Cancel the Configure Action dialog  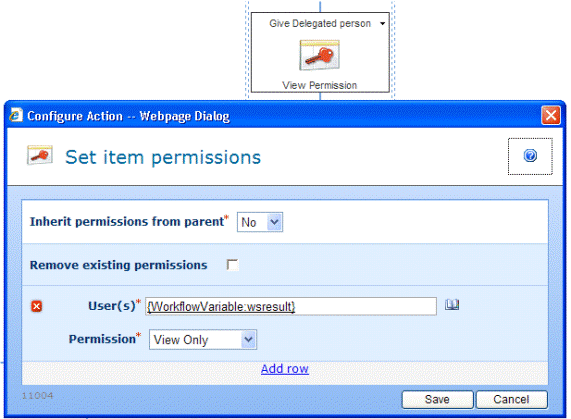point(511,399)
